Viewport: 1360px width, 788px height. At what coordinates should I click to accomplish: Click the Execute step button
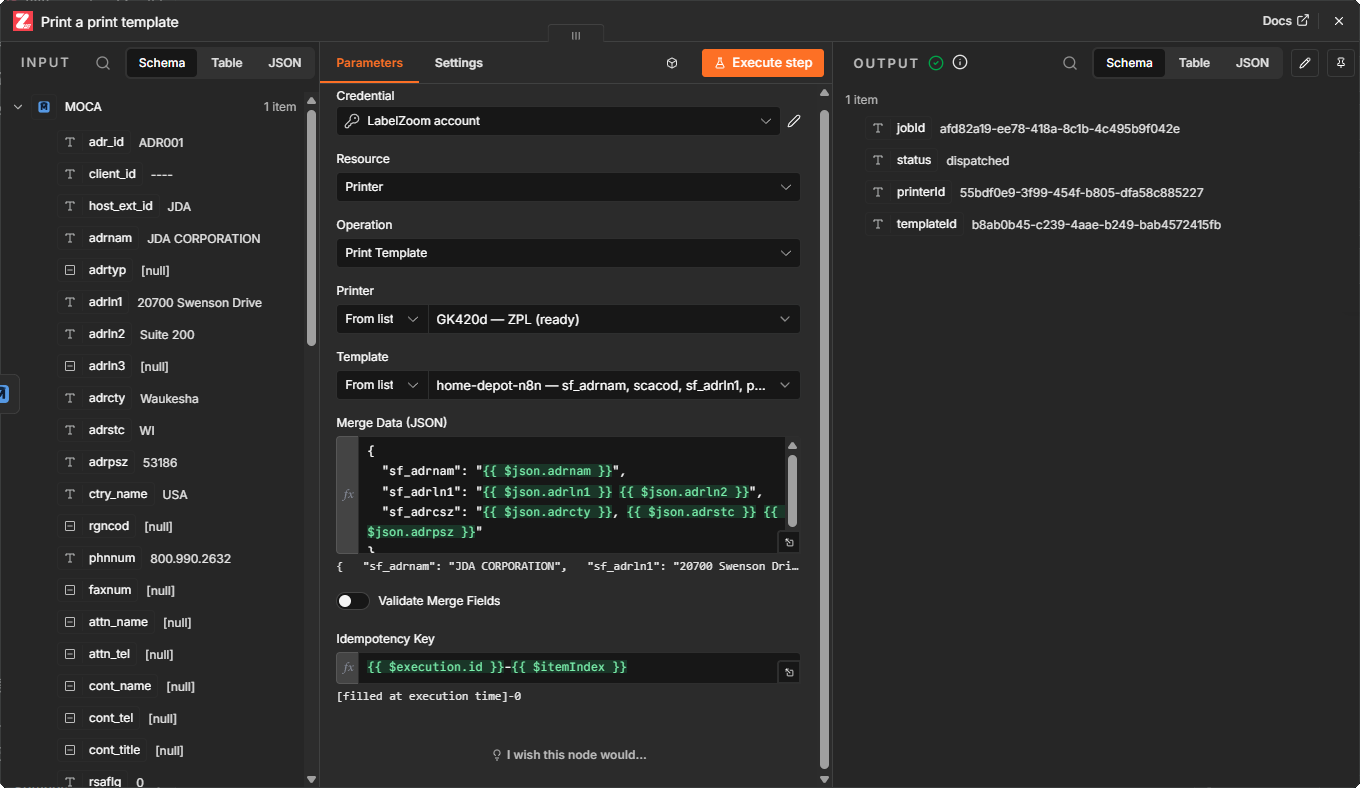pos(763,63)
